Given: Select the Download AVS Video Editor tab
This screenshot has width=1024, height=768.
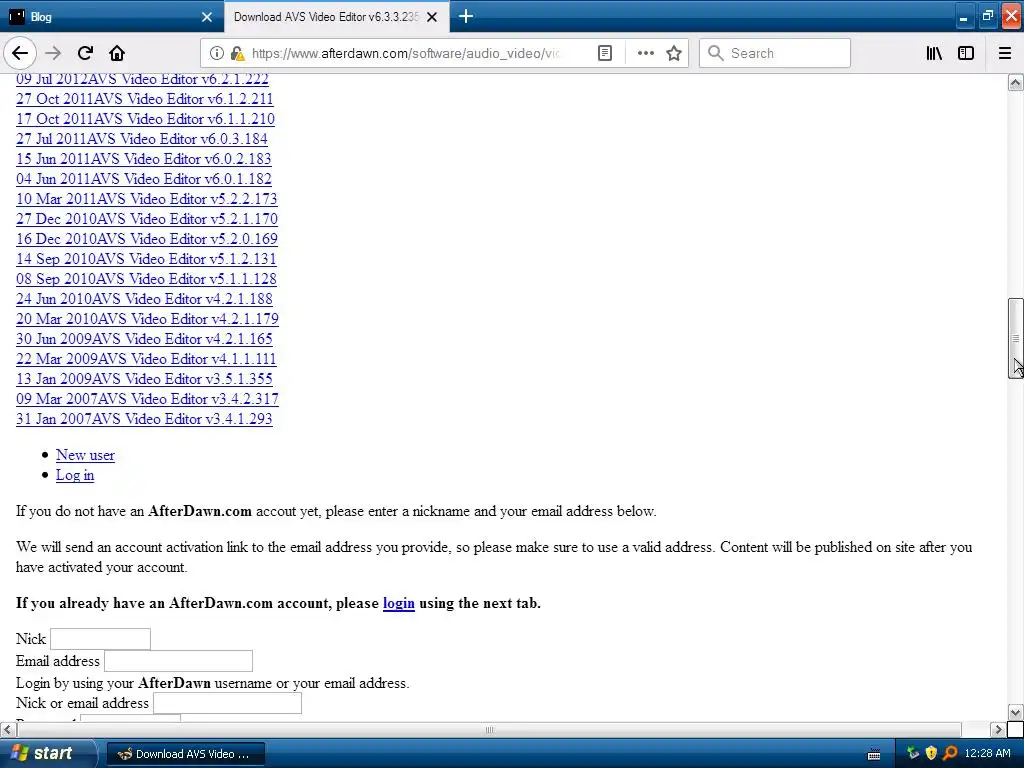Looking at the screenshot, I should (x=336, y=16).
